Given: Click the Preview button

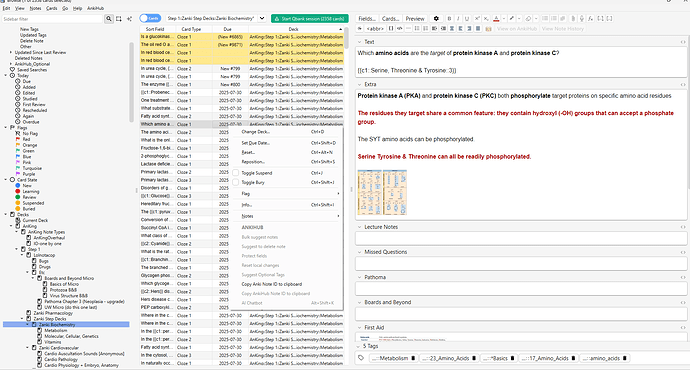Looking at the screenshot, I should coord(415,18).
